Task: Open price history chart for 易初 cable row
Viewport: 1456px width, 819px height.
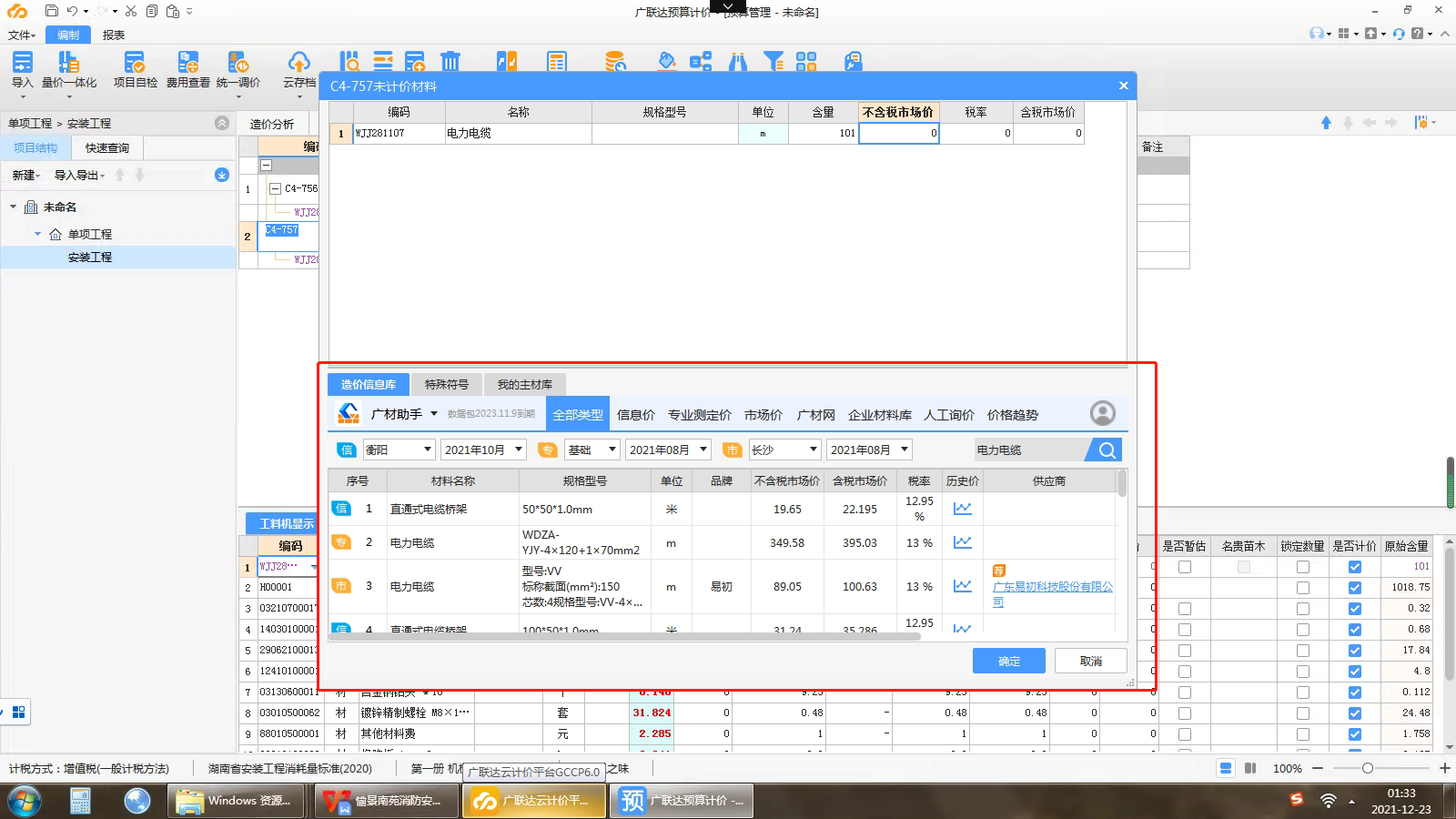Action: tap(962, 586)
